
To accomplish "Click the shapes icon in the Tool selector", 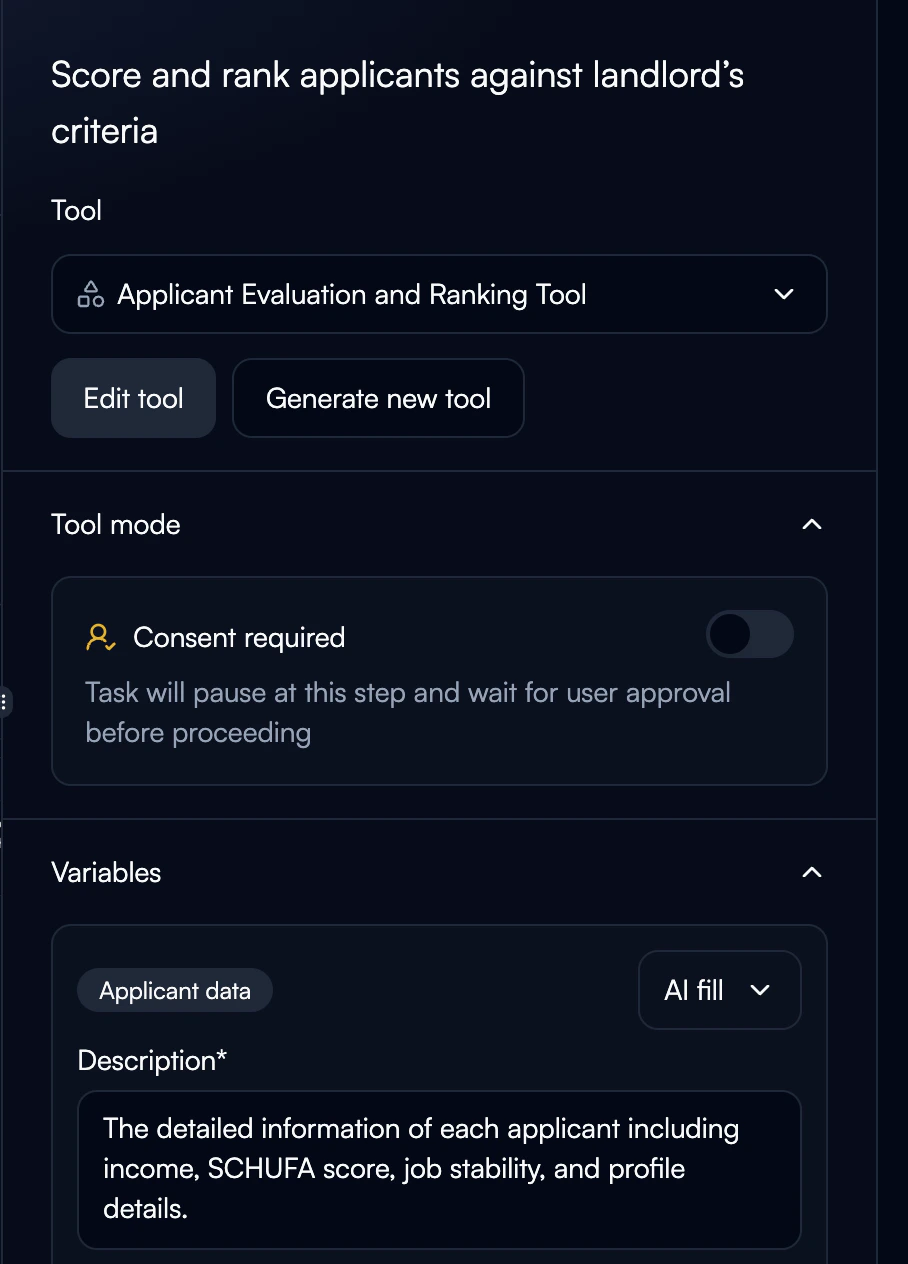I will coord(91,294).
